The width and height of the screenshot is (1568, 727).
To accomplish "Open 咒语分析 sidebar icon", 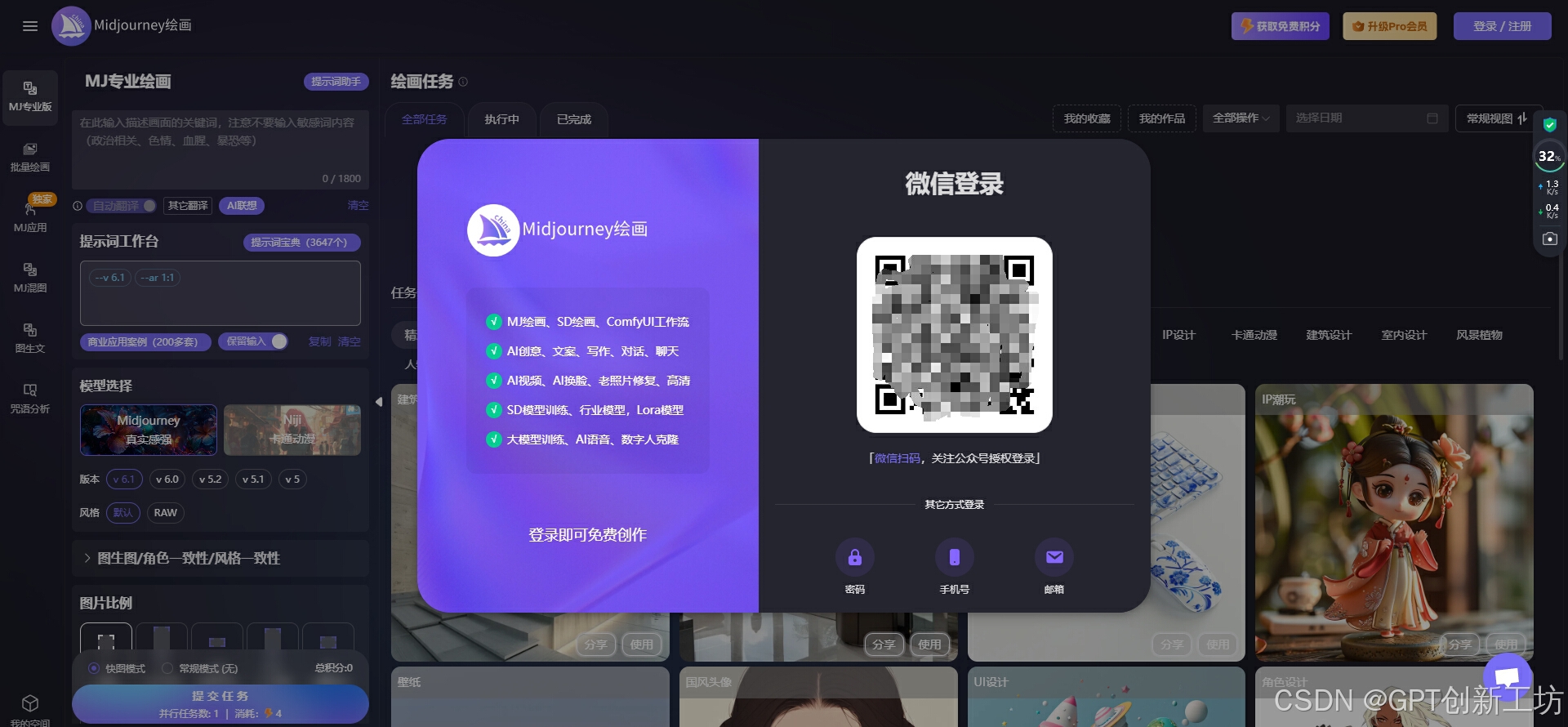I will [30, 399].
